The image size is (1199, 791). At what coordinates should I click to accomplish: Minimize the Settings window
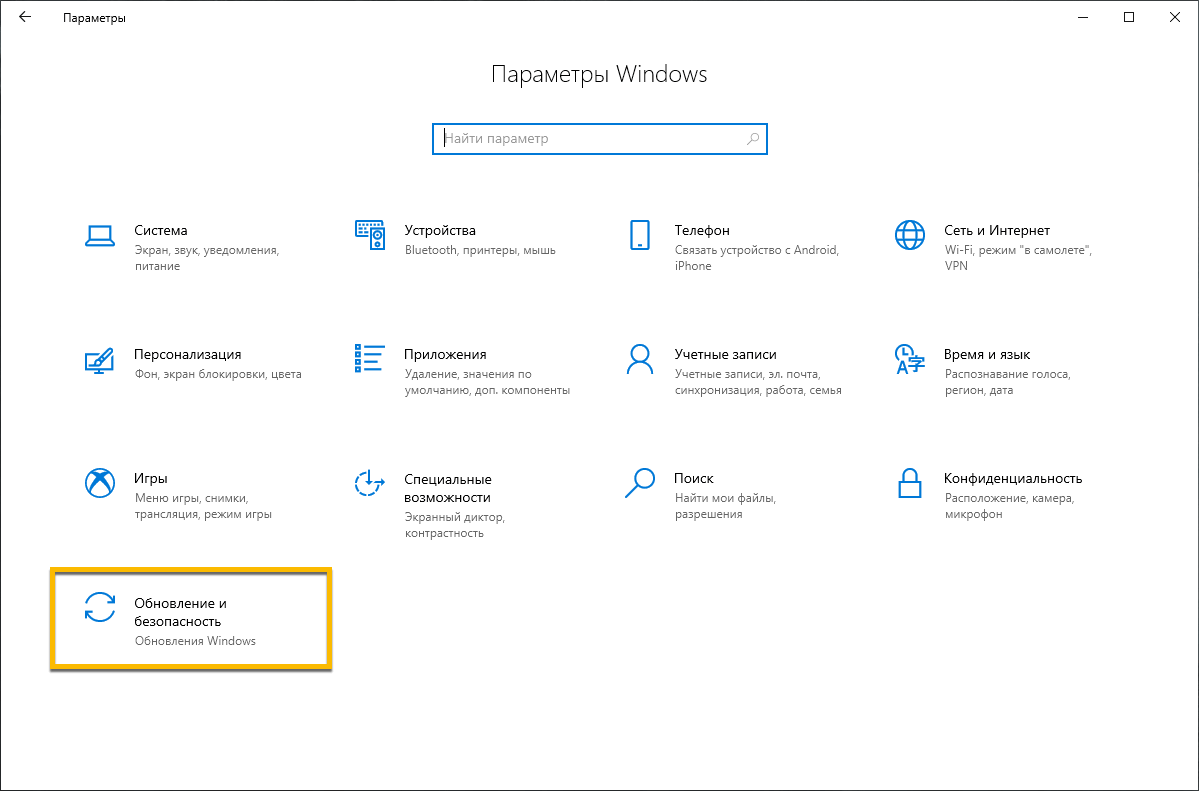[1083, 17]
